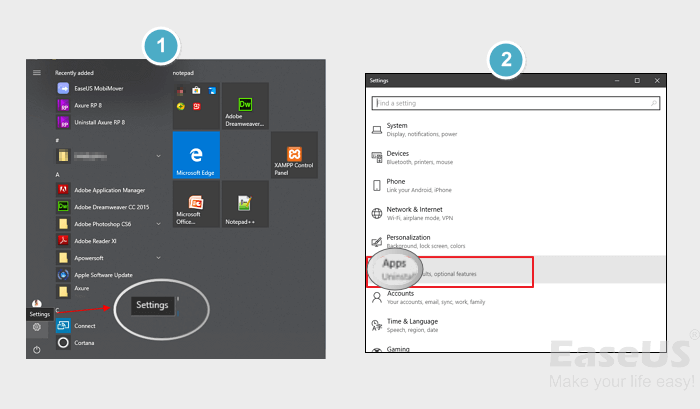Click the letter C section header
The height and width of the screenshot is (409, 700).
[x=57, y=310]
